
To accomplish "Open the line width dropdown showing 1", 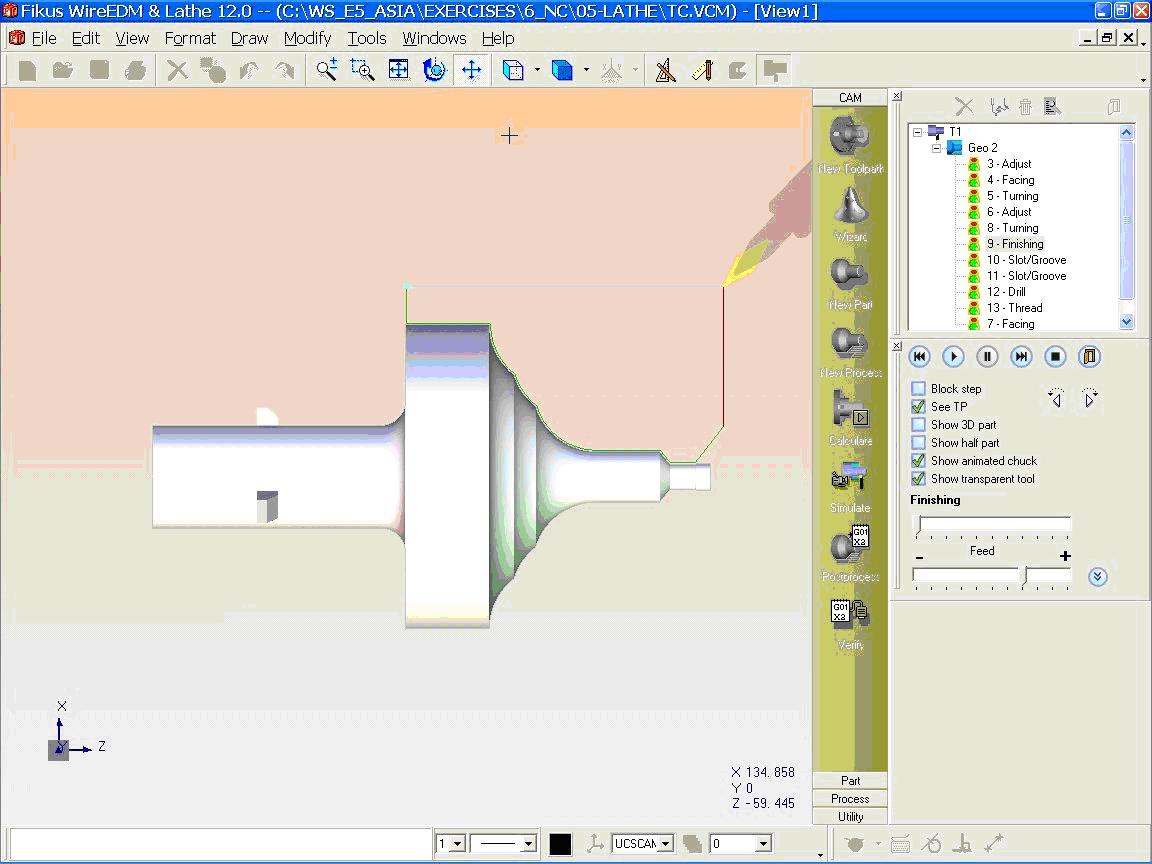I will click(458, 844).
